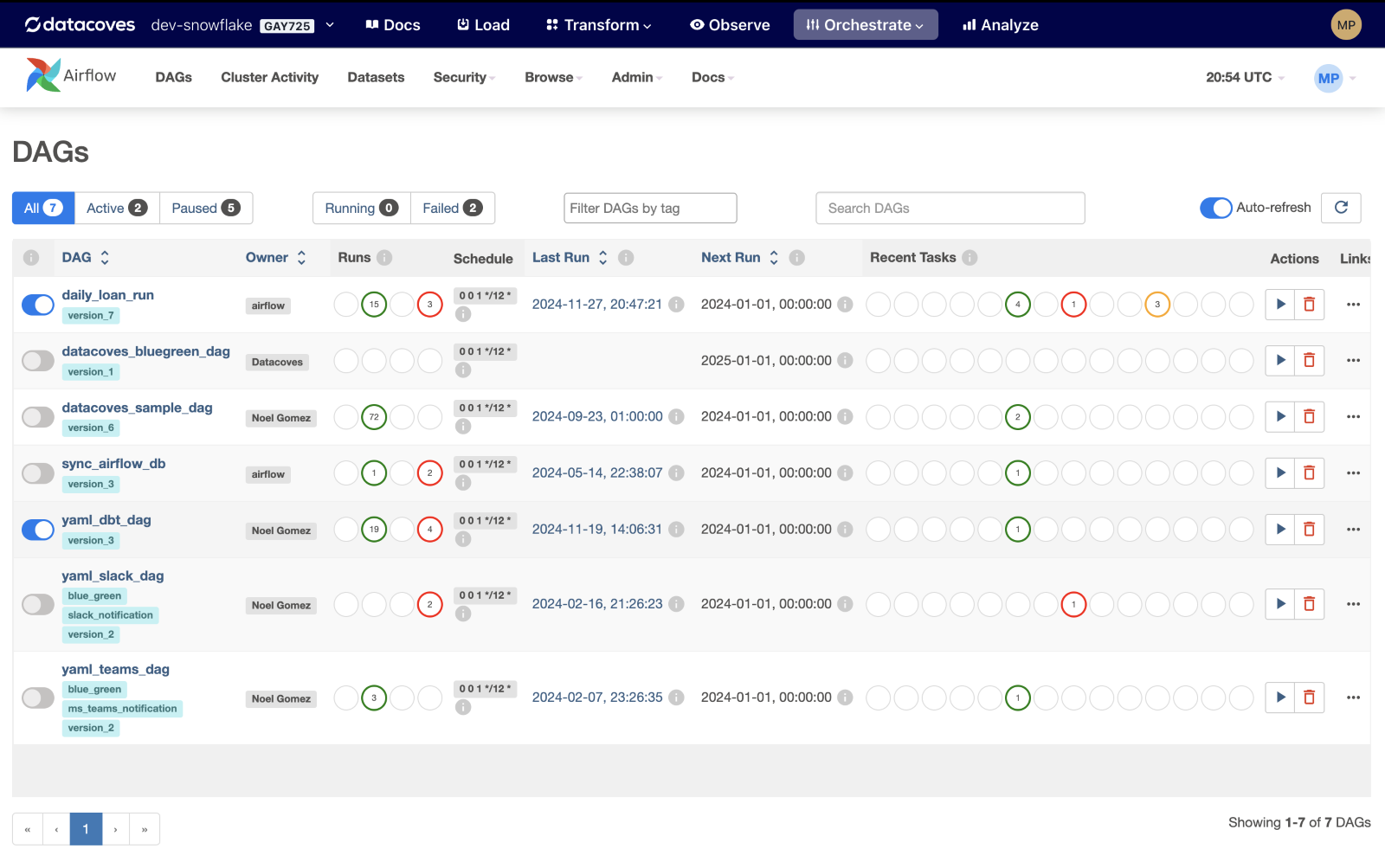This screenshot has height=868, width=1385.
Task: Go to the Datasets menu item
Action: click(x=376, y=77)
